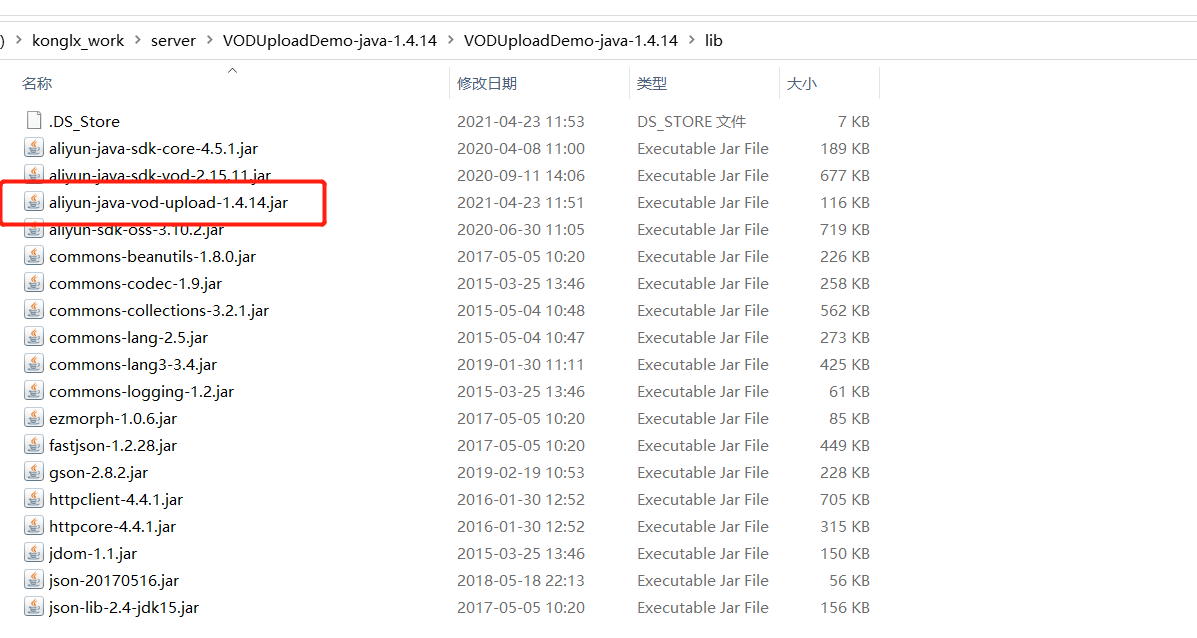Click the fastjson-1.2.28.jar file icon
This screenshot has width=1197, height=638.
[x=34, y=446]
